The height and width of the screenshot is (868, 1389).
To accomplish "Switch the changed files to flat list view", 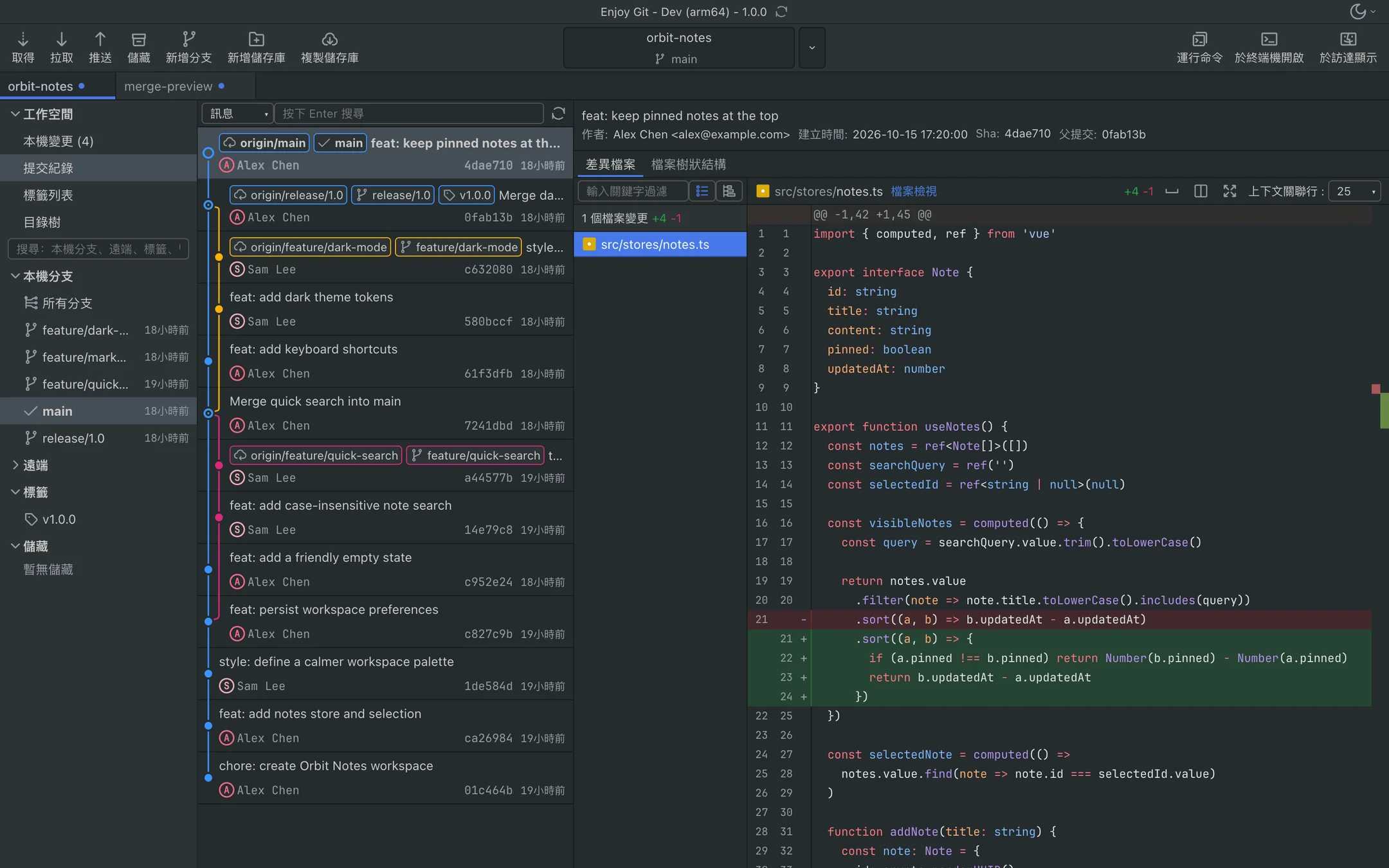I will (702, 191).
